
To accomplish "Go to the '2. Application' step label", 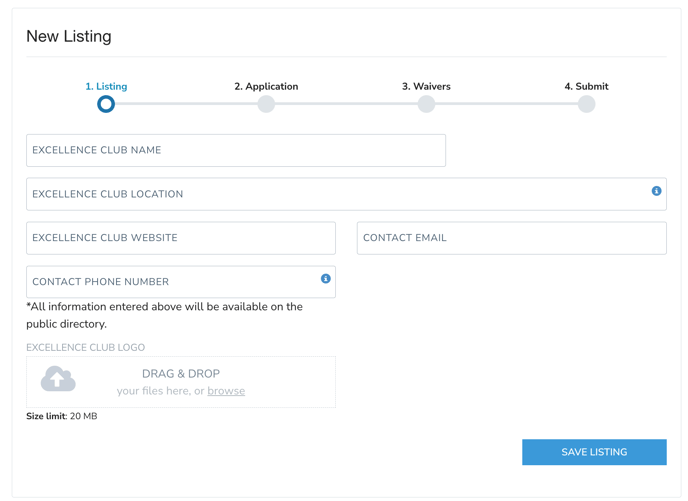I will 266,86.
